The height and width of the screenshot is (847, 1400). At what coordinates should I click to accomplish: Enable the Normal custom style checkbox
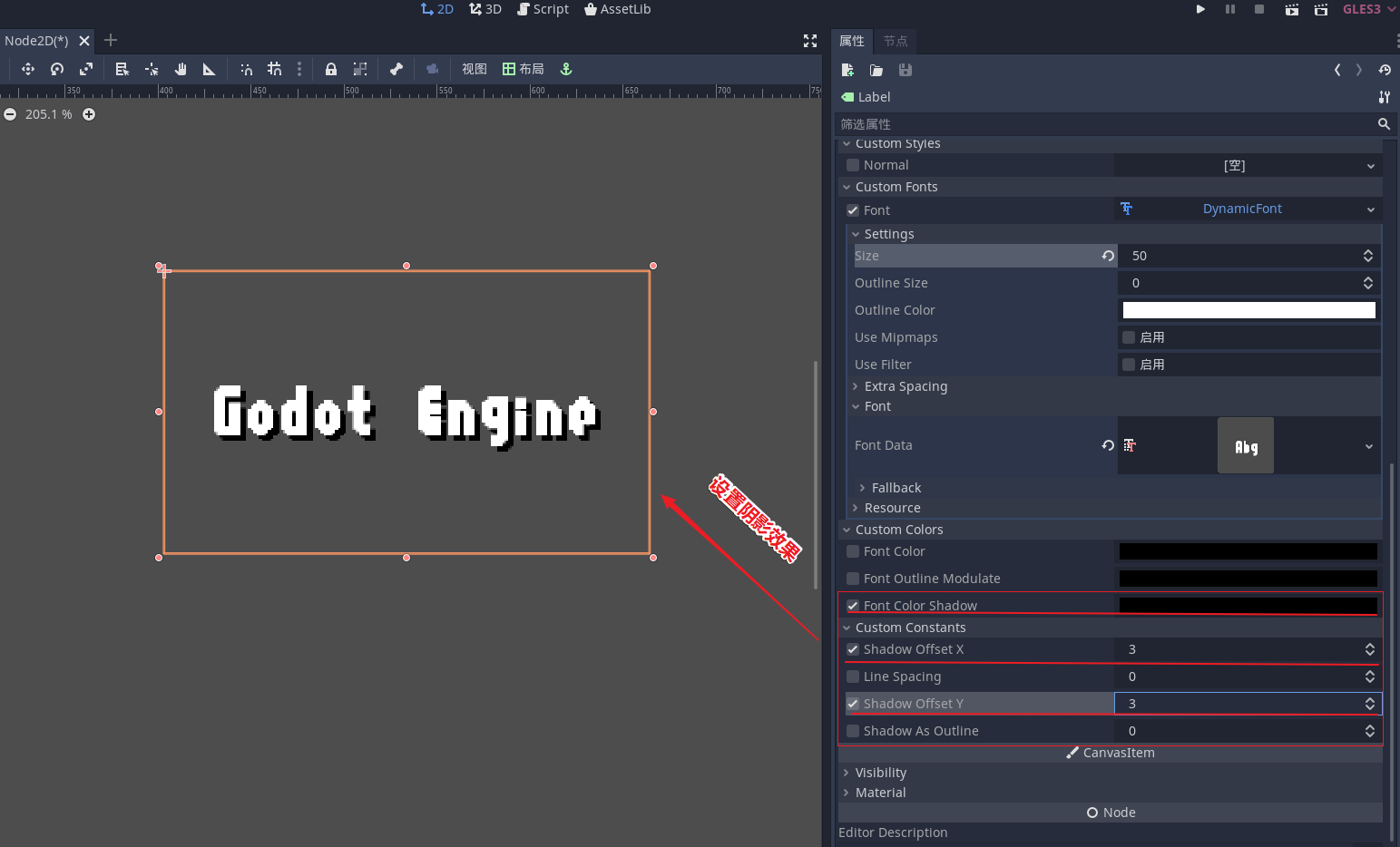[x=853, y=165]
